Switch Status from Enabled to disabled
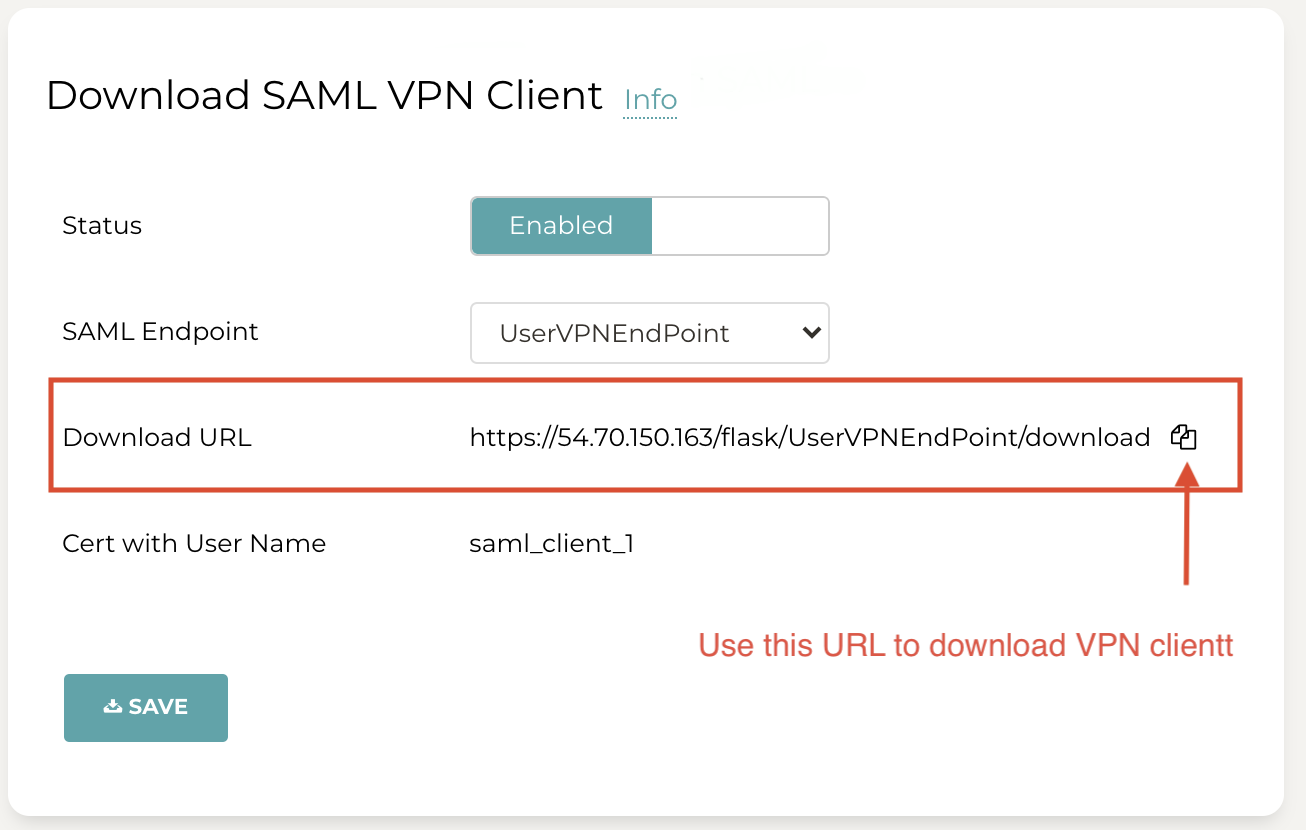This screenshot has width=1306, height=830. pyautogui.click(x=740, y=226)
